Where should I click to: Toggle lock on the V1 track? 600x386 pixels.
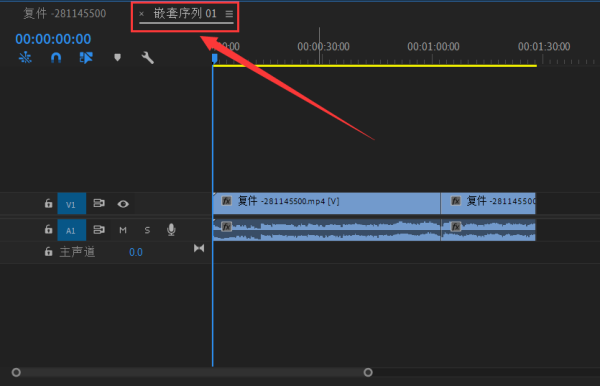(x=48, y=203)
